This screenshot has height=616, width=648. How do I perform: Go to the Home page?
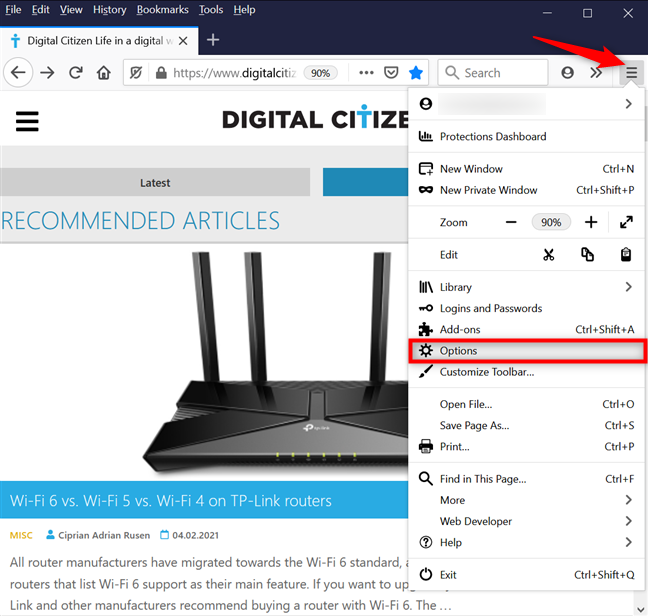[x=104, y=73]
